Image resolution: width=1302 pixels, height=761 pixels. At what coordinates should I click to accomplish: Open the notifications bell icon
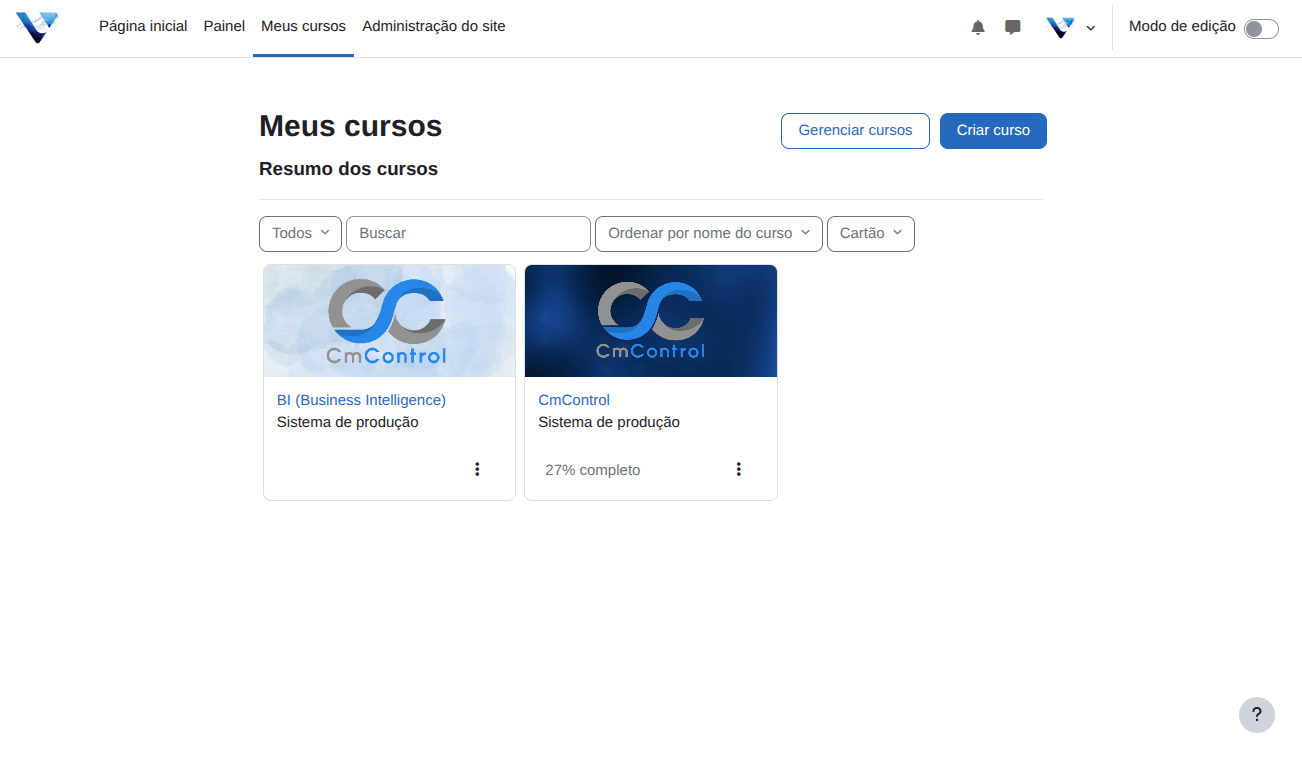click(x=978, y=28)
